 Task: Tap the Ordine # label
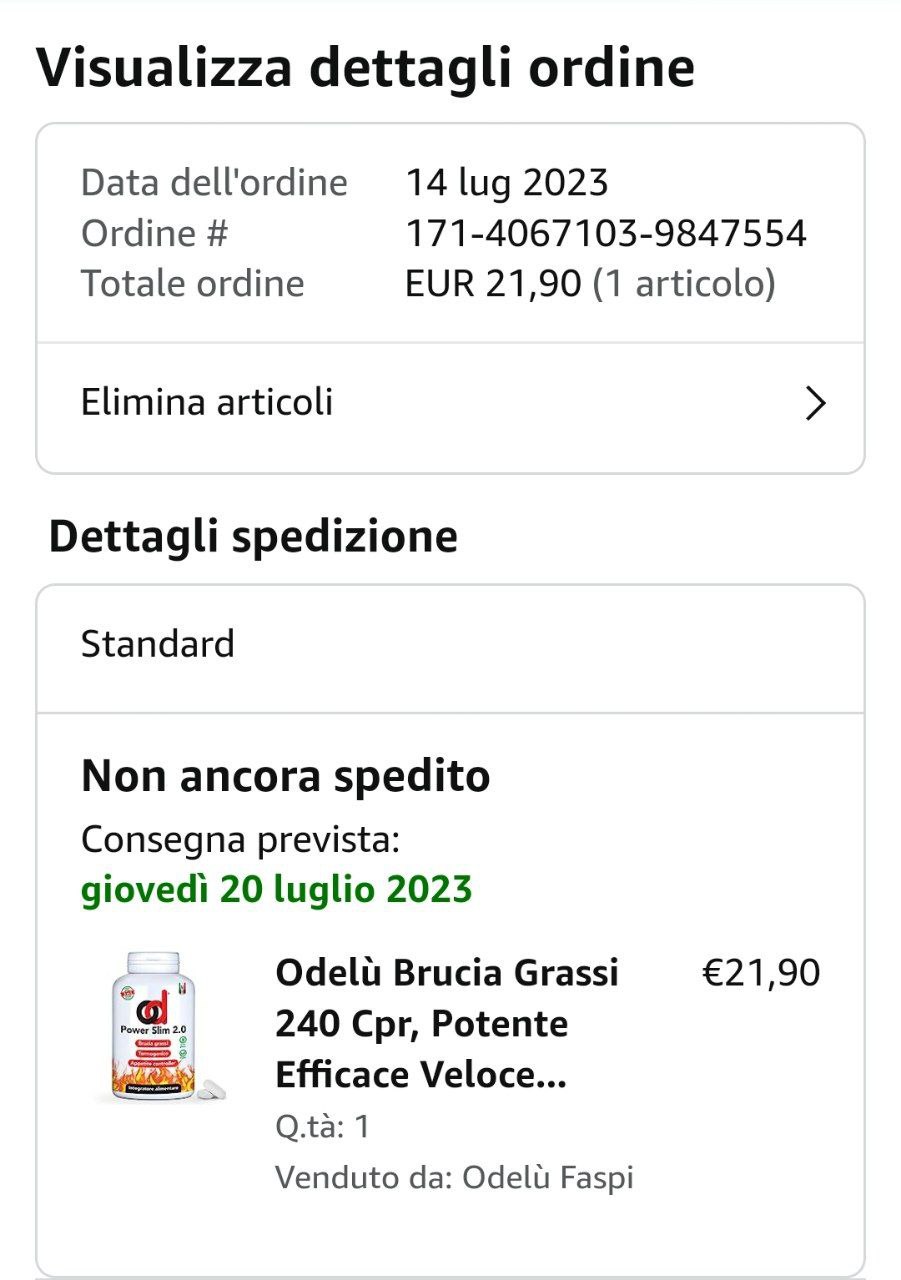[155, 234]
